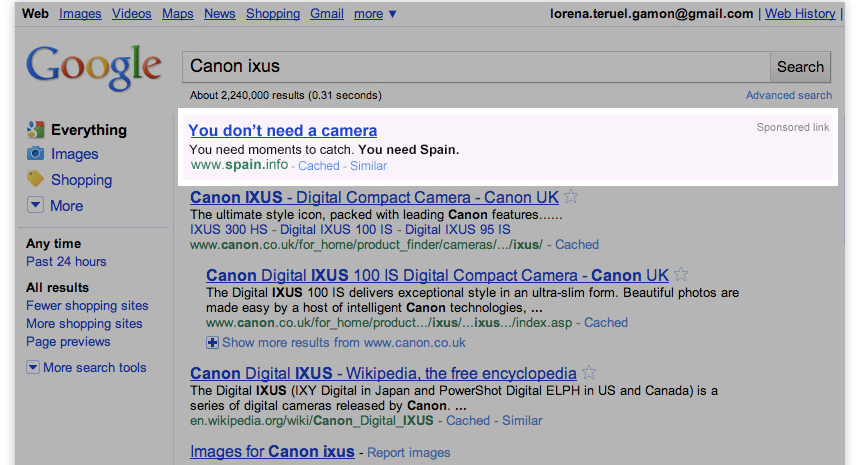Click the lorena.teruel.gamon@gmail.com account text
Screen dimensions: 860x465
click(652, 14)
